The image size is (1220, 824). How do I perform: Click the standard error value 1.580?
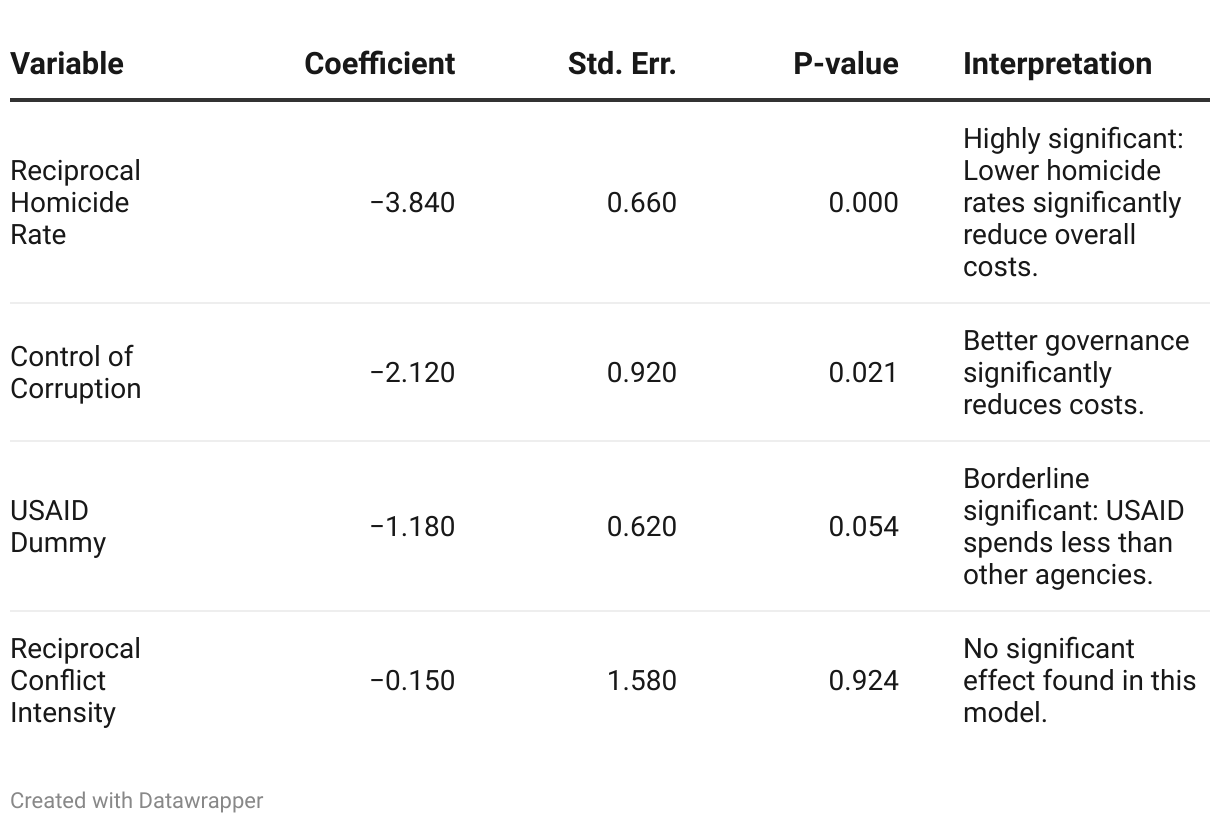tap(642, 681)
